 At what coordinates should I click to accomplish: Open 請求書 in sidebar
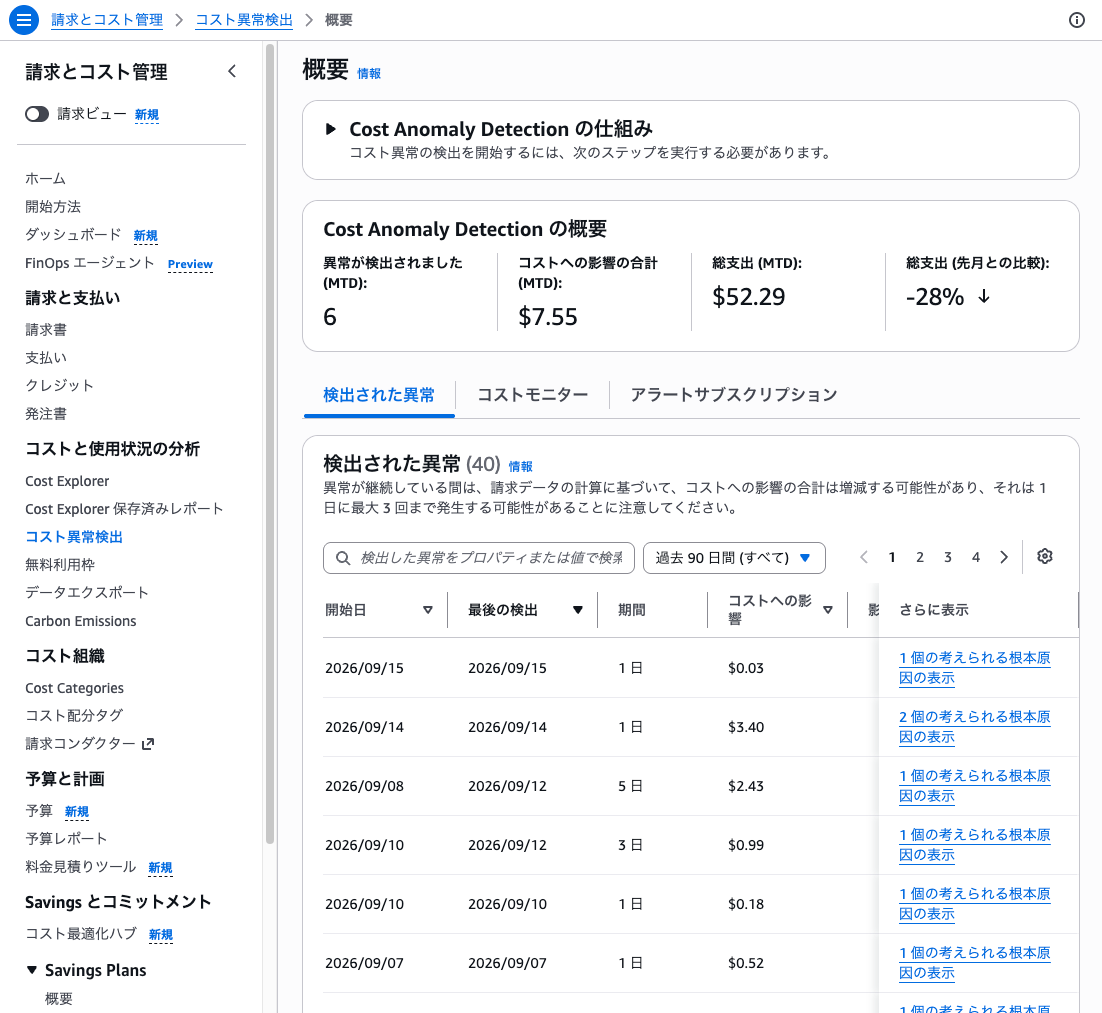(x=46, y=330)
